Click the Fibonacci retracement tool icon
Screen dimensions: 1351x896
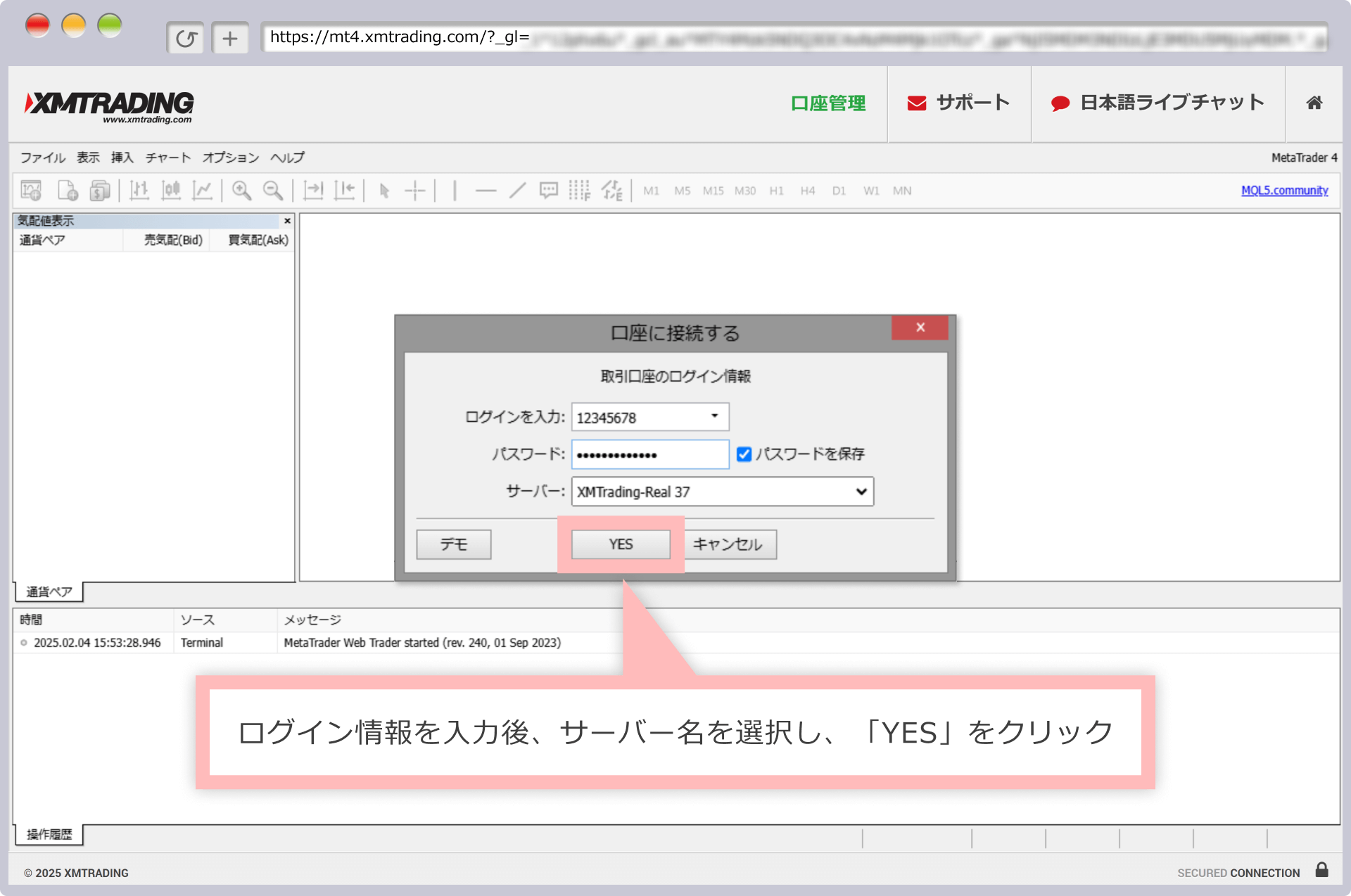click(579, 191)
